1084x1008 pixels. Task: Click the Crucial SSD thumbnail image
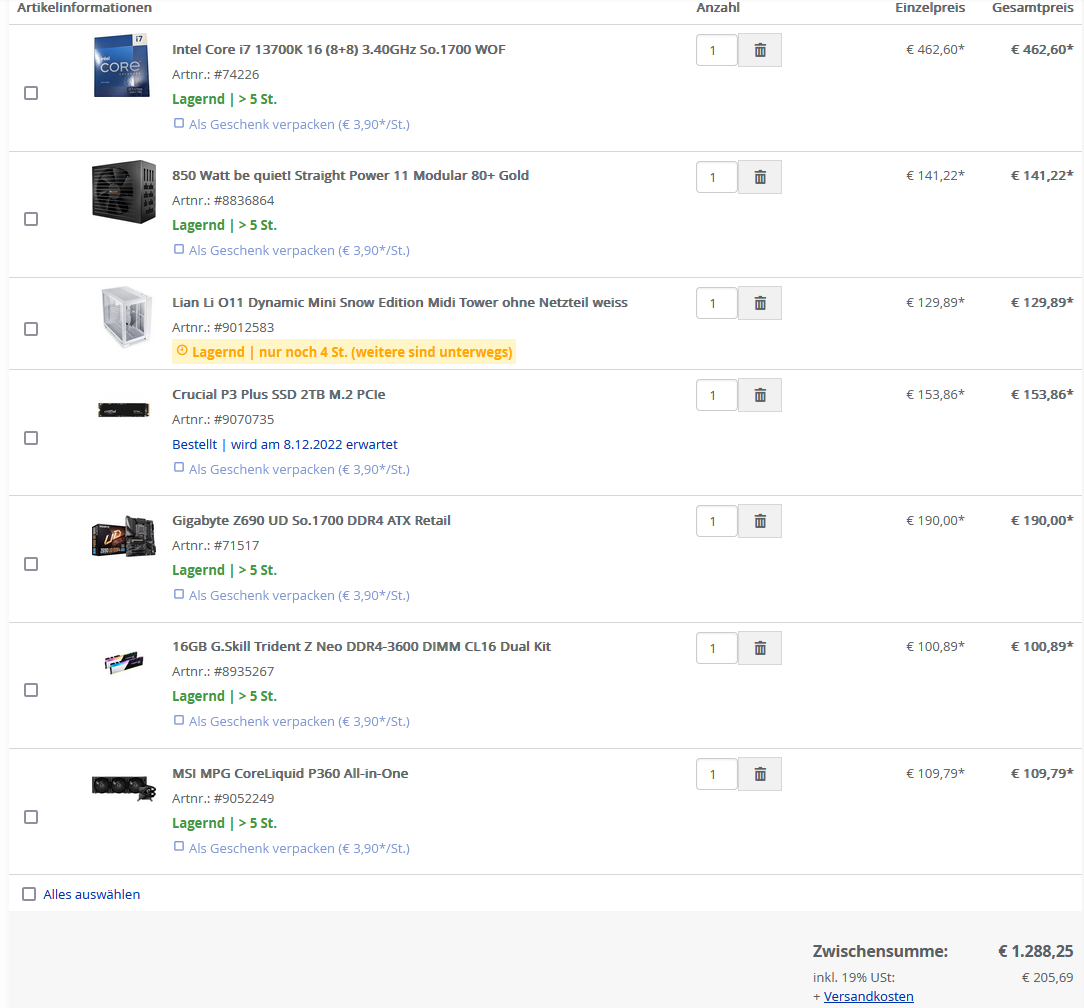pyautogui.click(x=124, y=411)
